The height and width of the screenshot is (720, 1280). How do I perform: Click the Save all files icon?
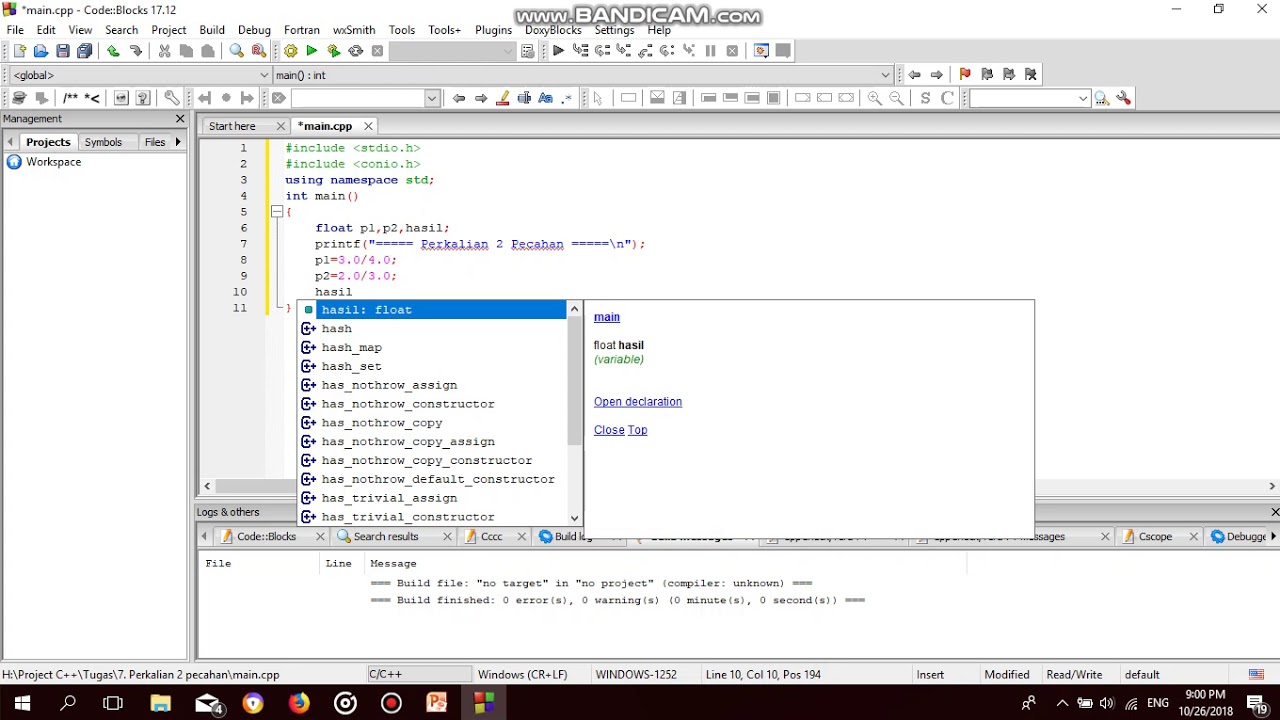pos(85,51)
